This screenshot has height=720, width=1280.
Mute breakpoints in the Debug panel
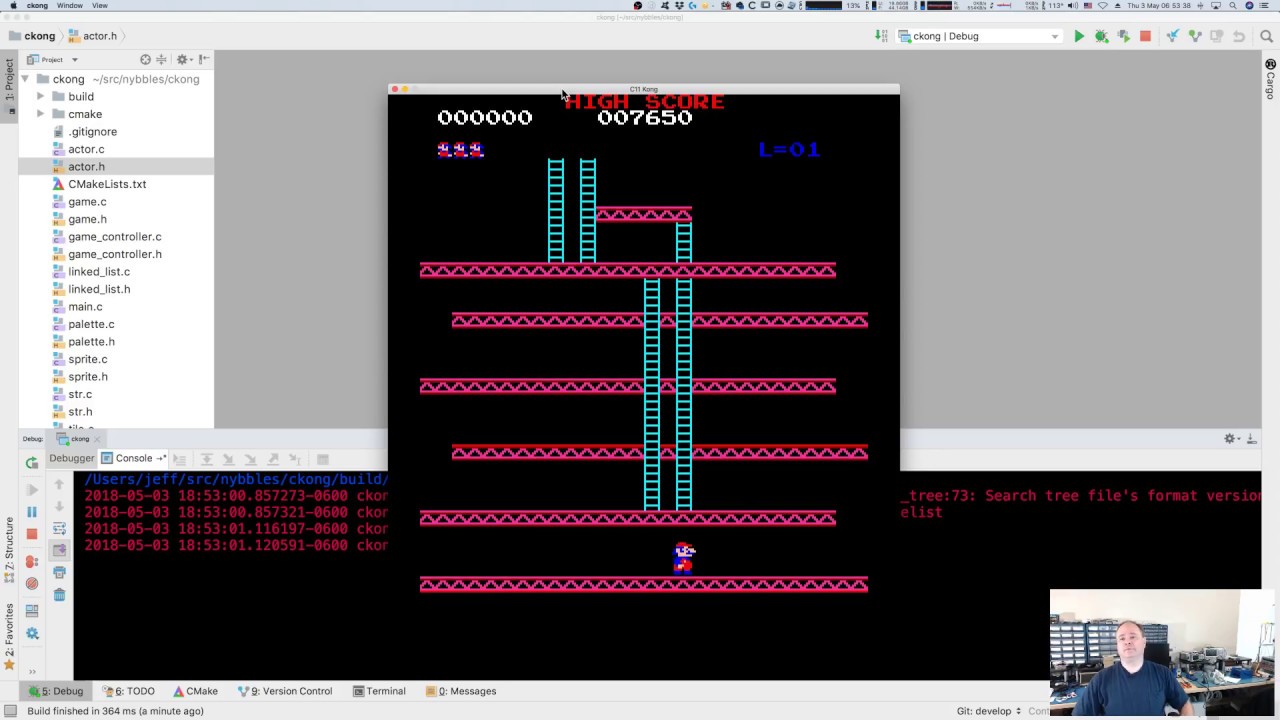click(32, 584)
